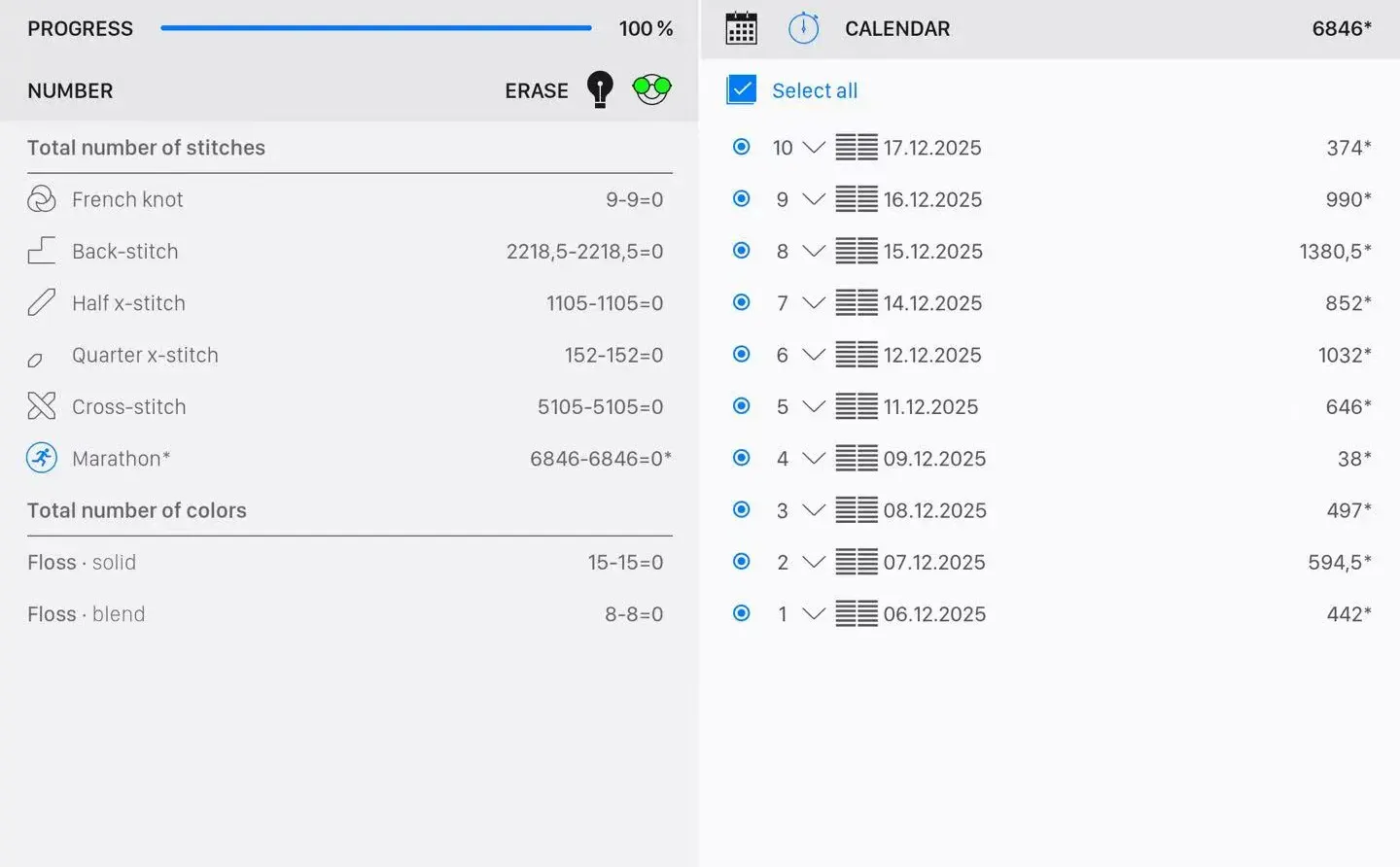Click the Cross-stitch icon
Image resolution: width=1400 pixels, height=867 pixels.
[41, 406]
